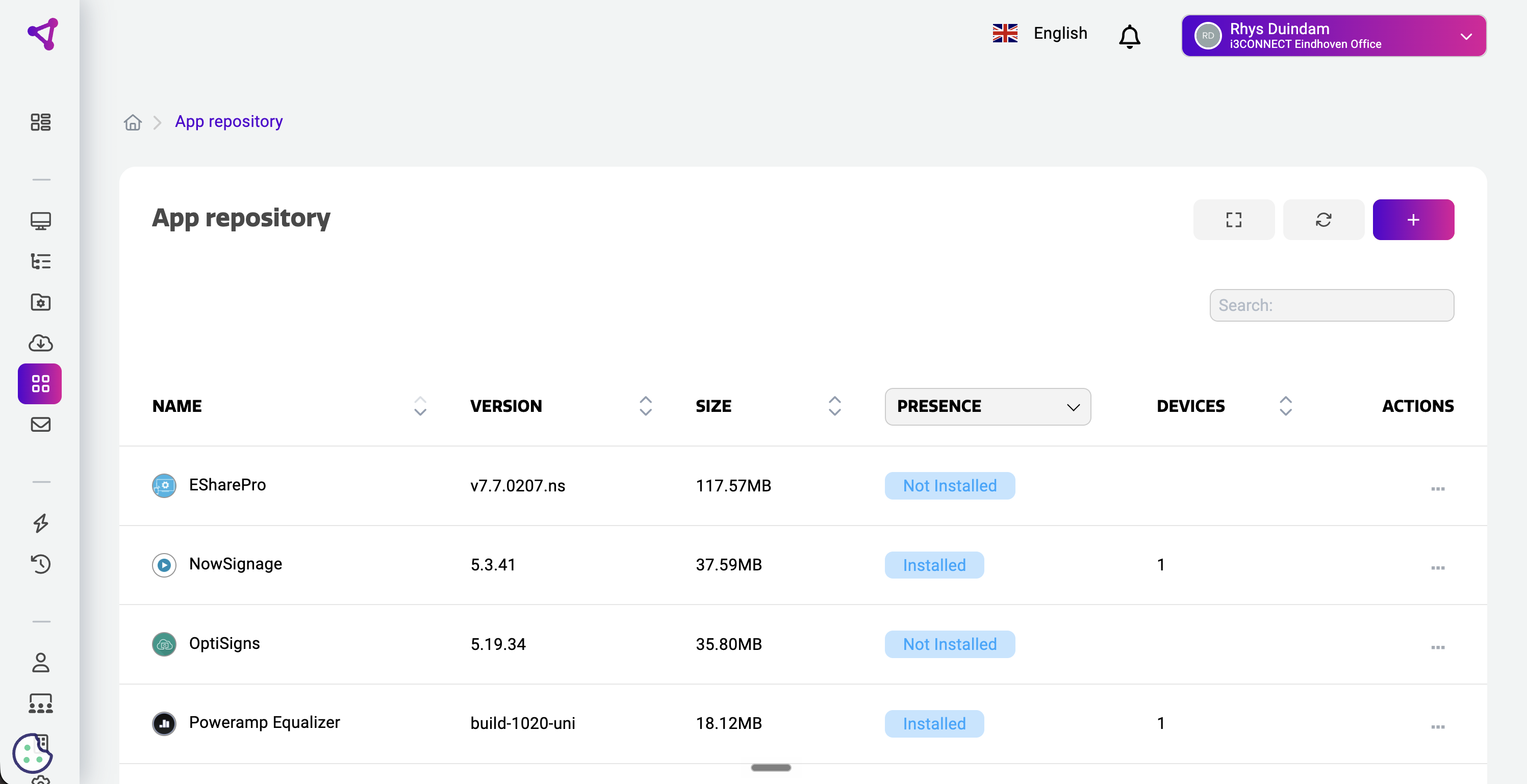Focus the Search input field
Screen dimensions: 1527x784
point(1331,305)
